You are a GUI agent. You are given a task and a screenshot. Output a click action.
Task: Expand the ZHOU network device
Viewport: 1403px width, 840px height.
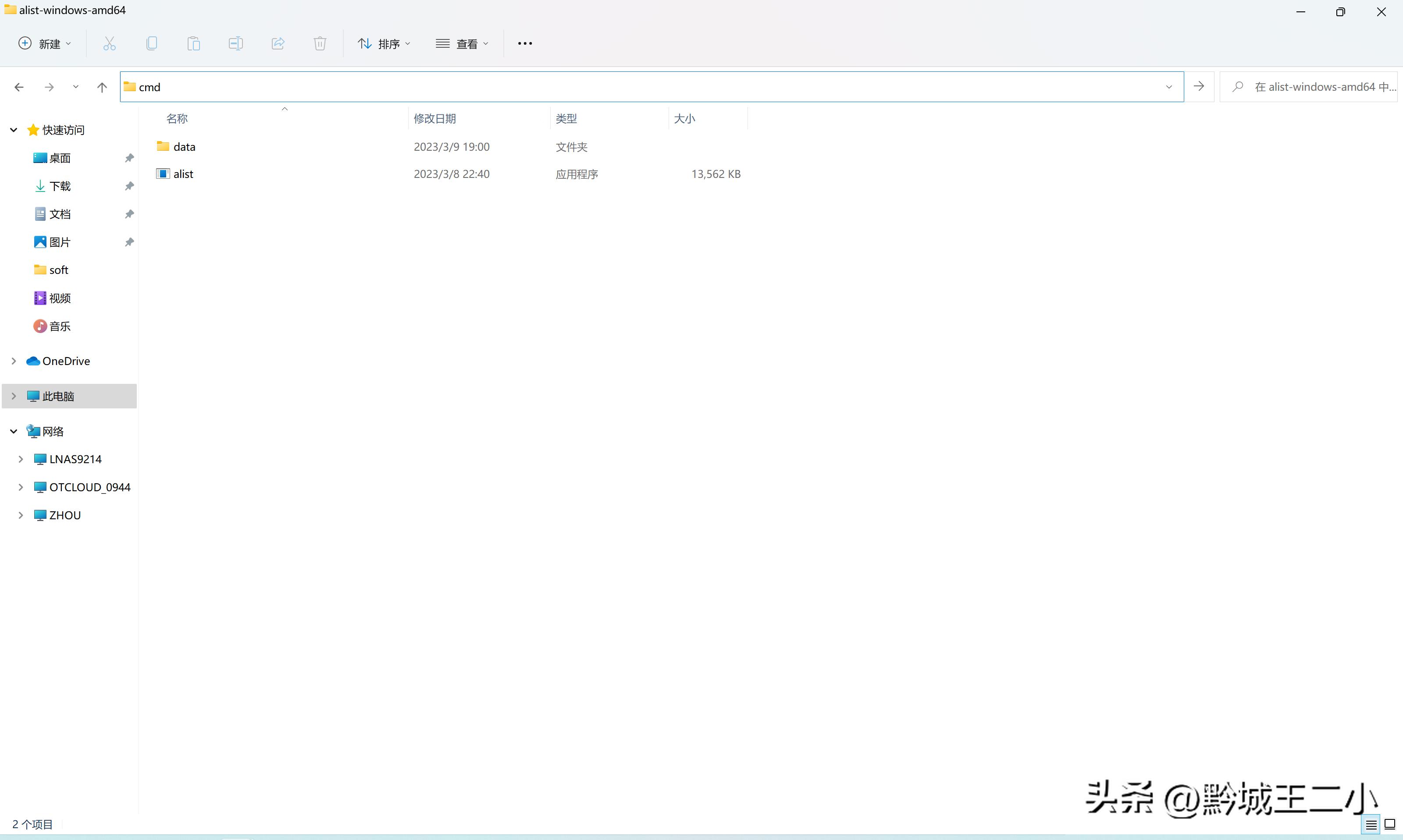click(x=21, y=514)
